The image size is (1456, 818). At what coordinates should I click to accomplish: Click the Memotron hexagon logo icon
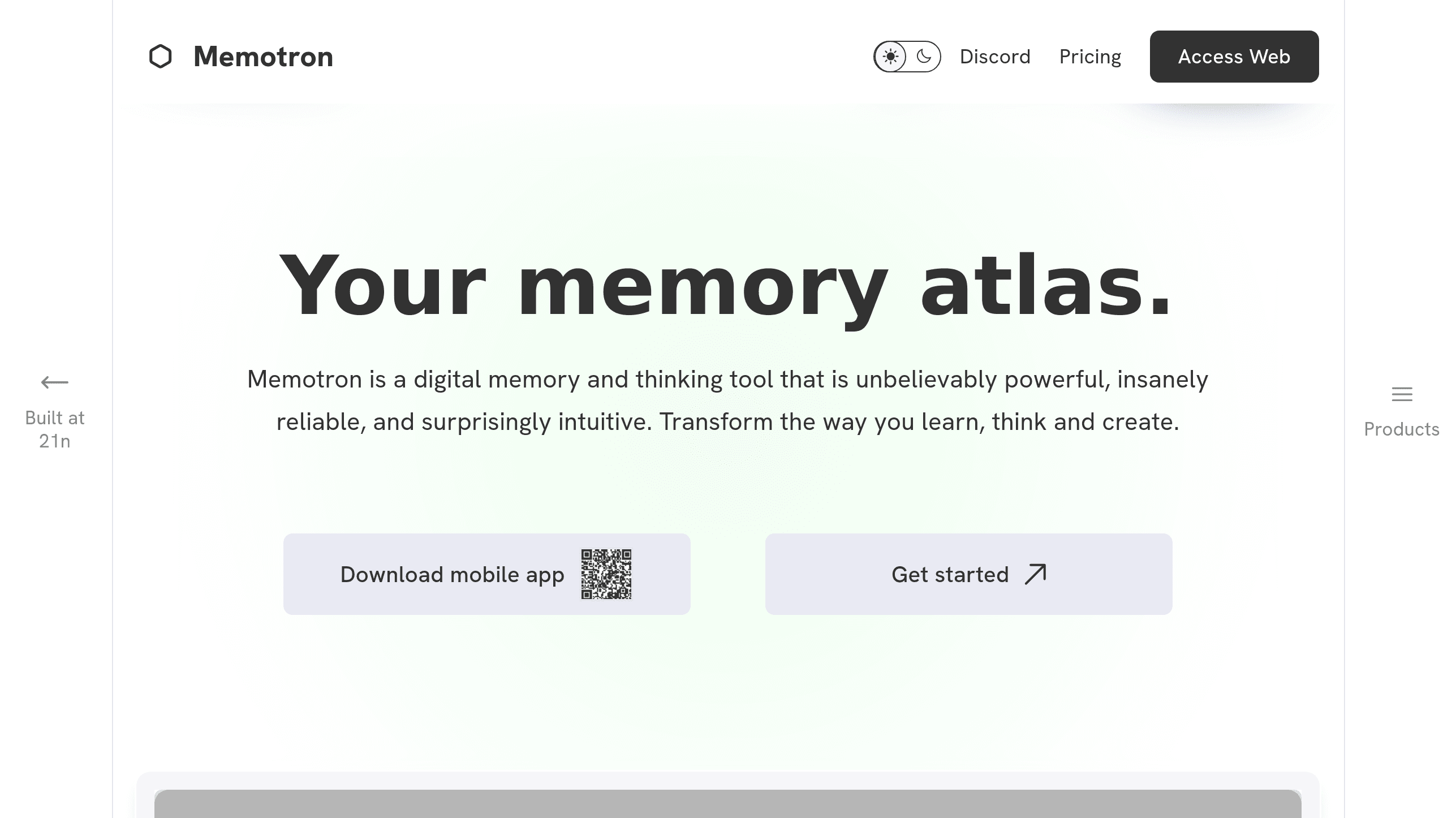coord(160,56)
